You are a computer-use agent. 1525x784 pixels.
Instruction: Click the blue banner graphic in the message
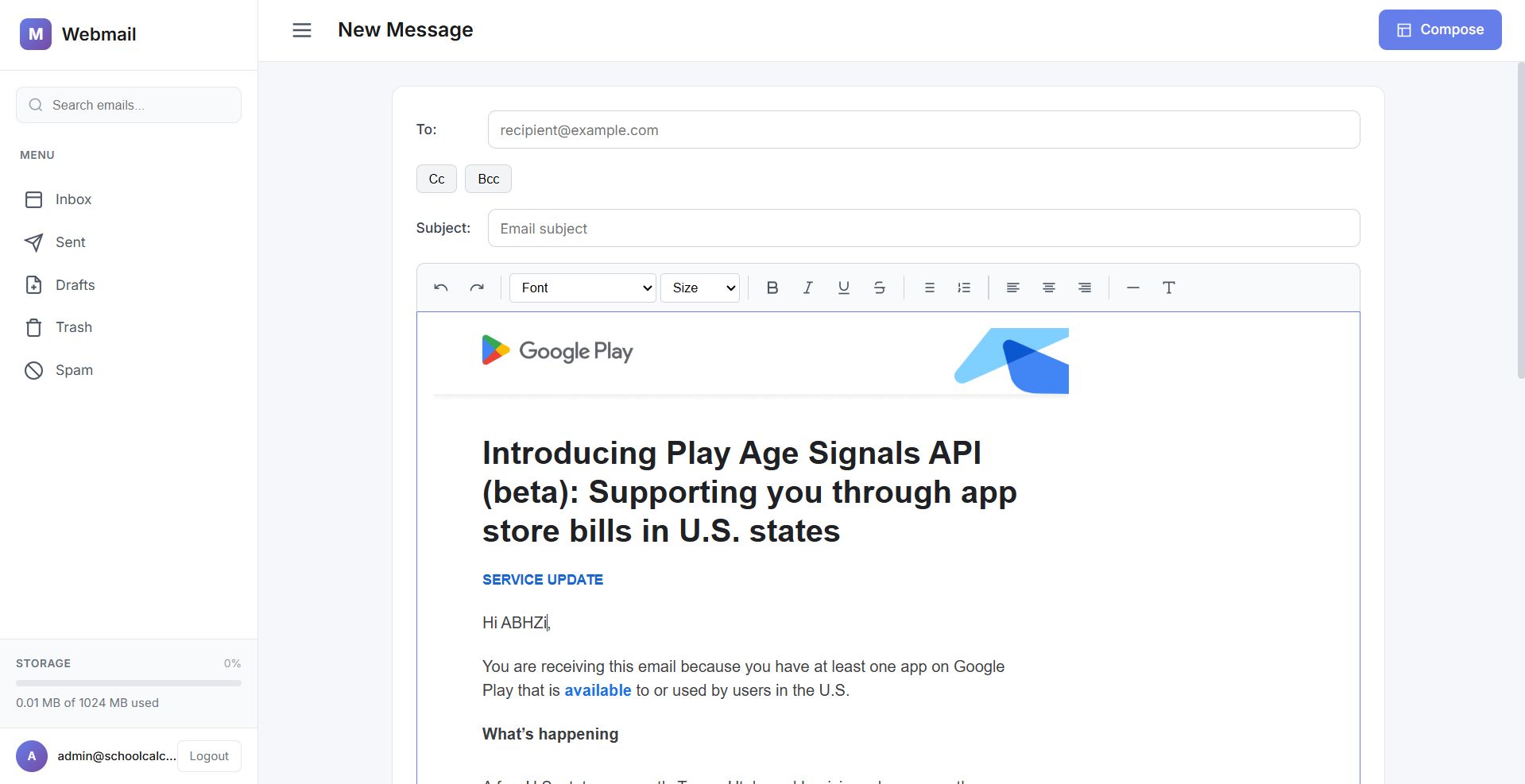(x=1012, y=361)
